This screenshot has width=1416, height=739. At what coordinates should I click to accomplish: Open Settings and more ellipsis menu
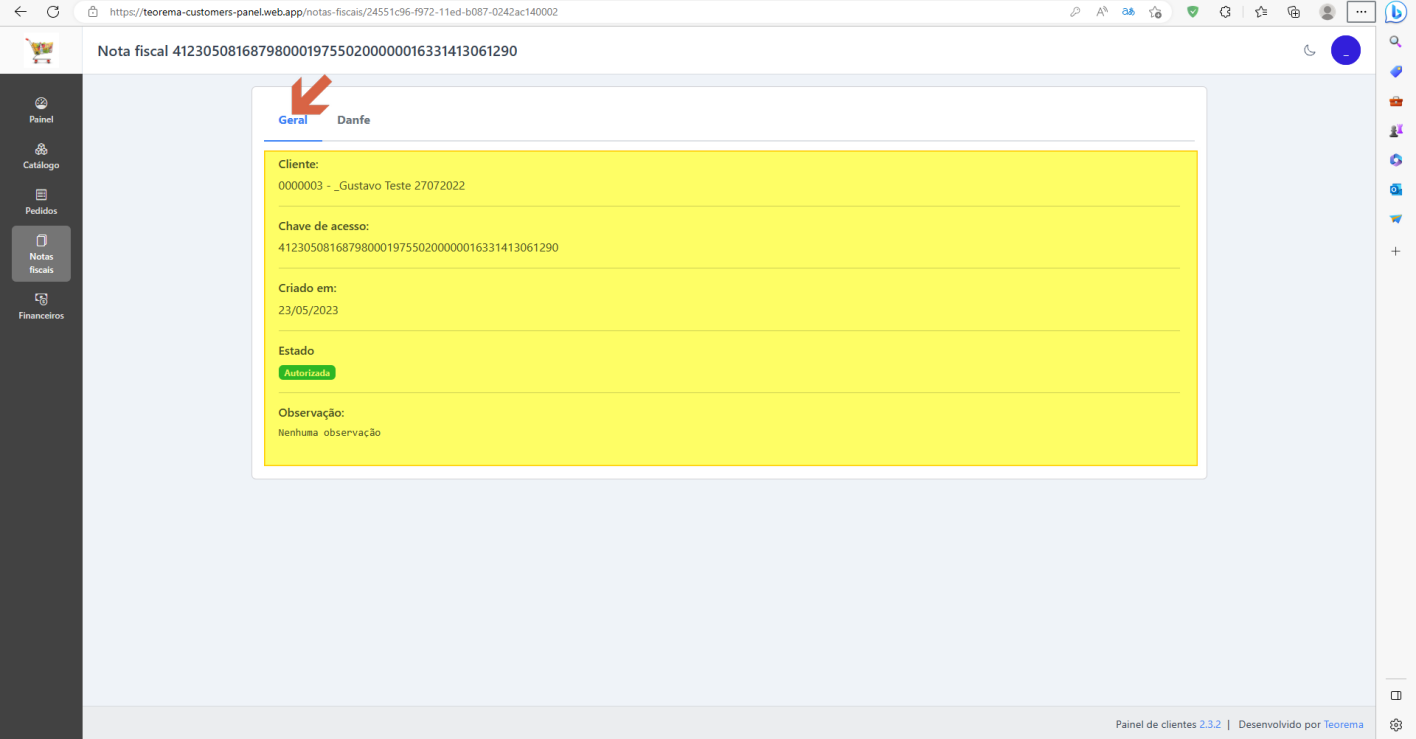pyautogui.click(x=1361, y=12)
